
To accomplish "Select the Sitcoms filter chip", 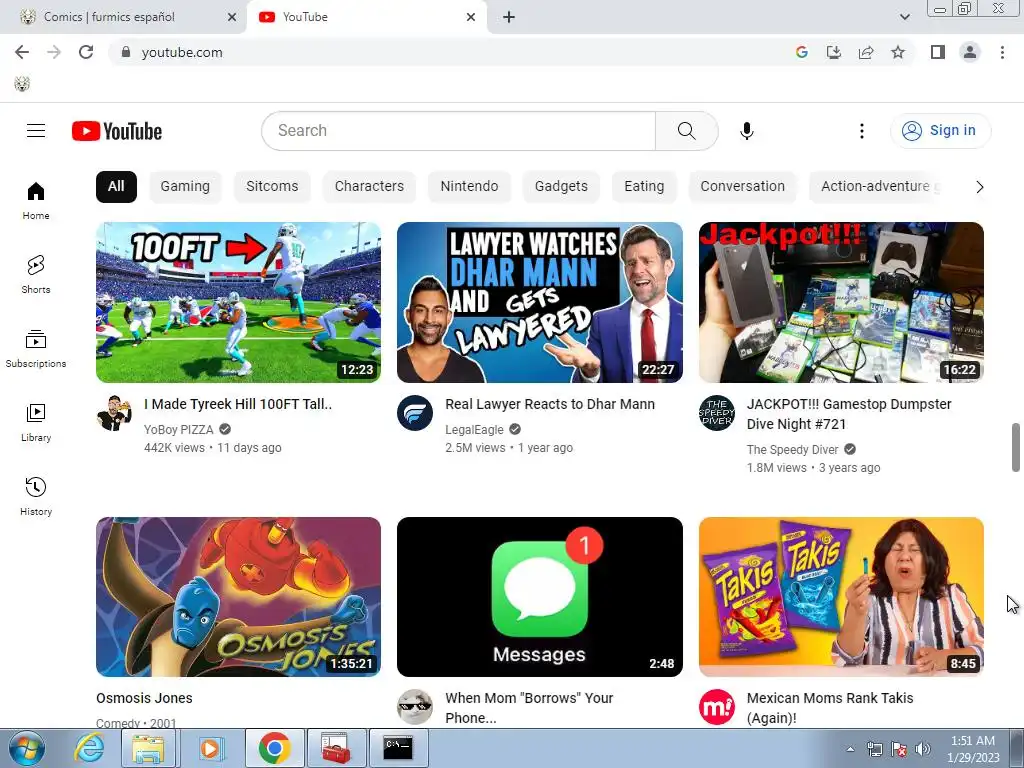I will point(272,187).
